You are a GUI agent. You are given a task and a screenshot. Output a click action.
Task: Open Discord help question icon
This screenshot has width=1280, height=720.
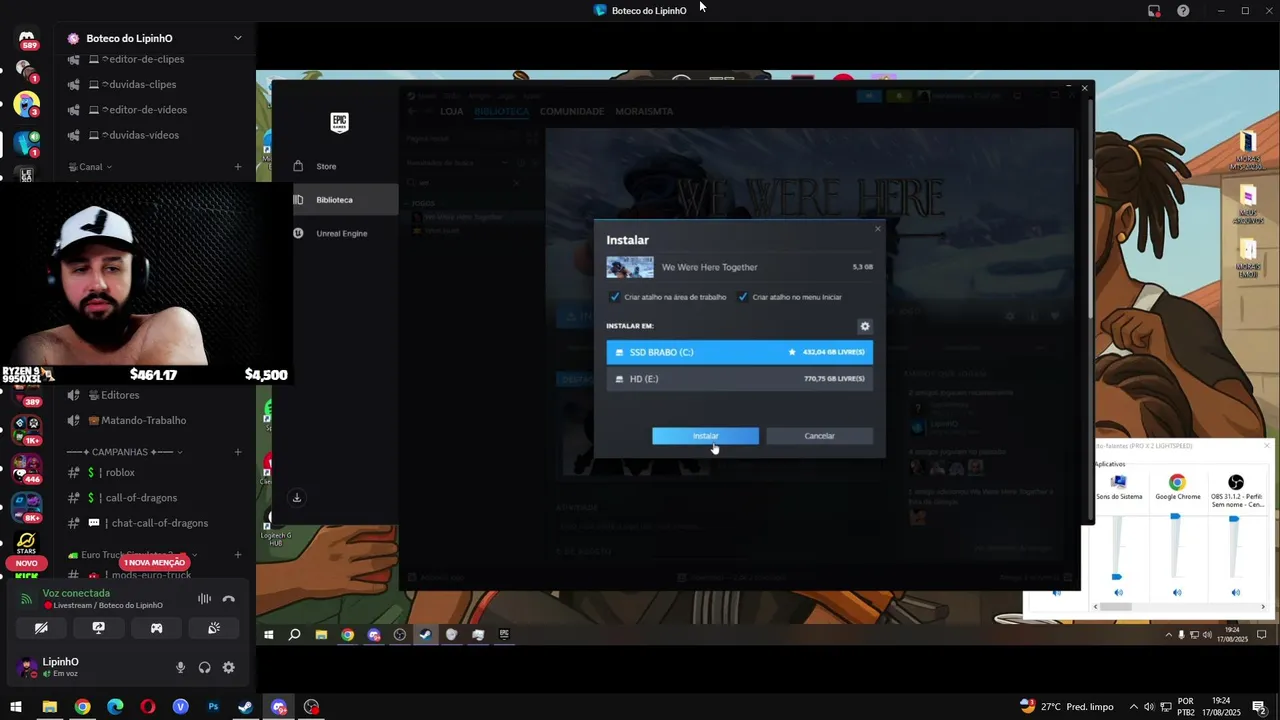[1183, 11]
